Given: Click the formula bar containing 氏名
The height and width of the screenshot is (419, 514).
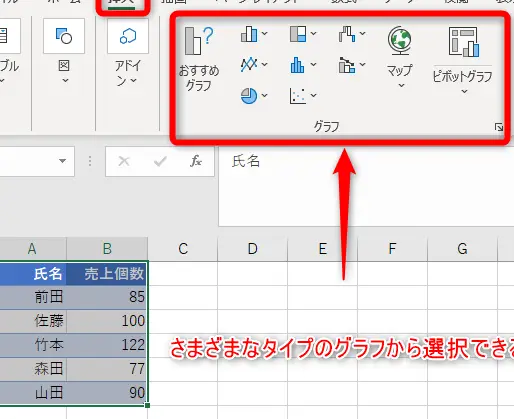Looking at the screenshot, I should 366,187.
